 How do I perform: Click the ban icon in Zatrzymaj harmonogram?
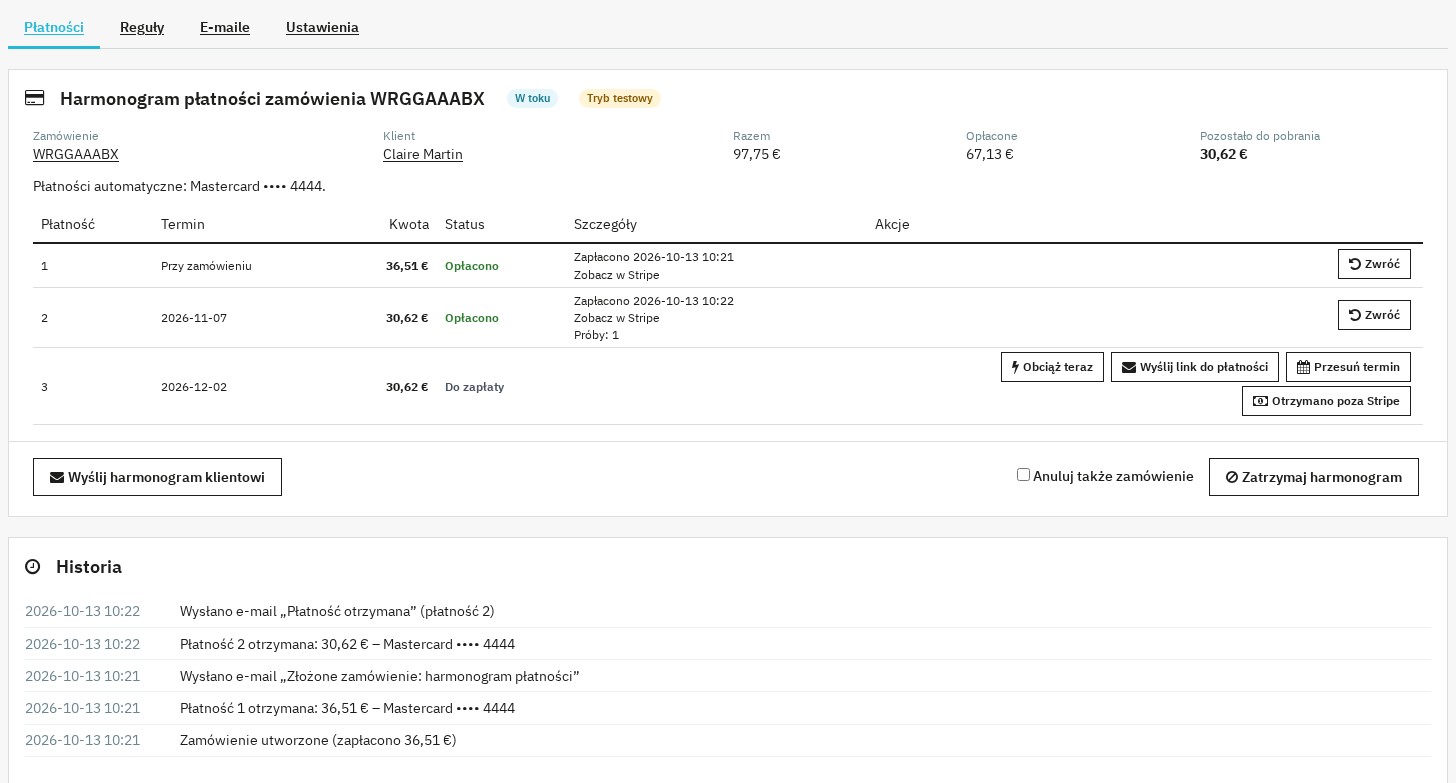[1232, 478]
